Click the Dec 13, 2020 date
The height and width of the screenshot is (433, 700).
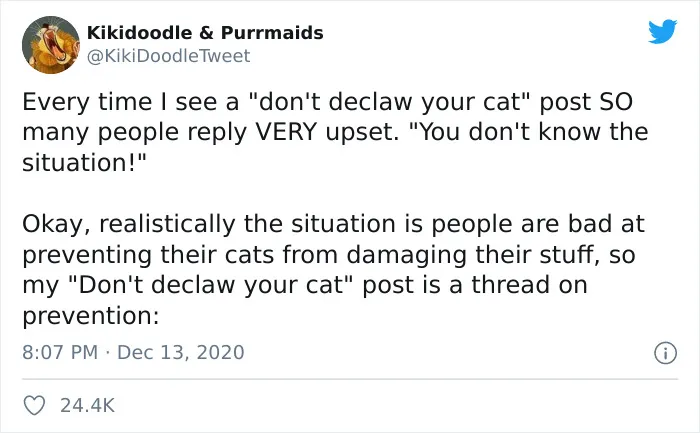[181, 352]
